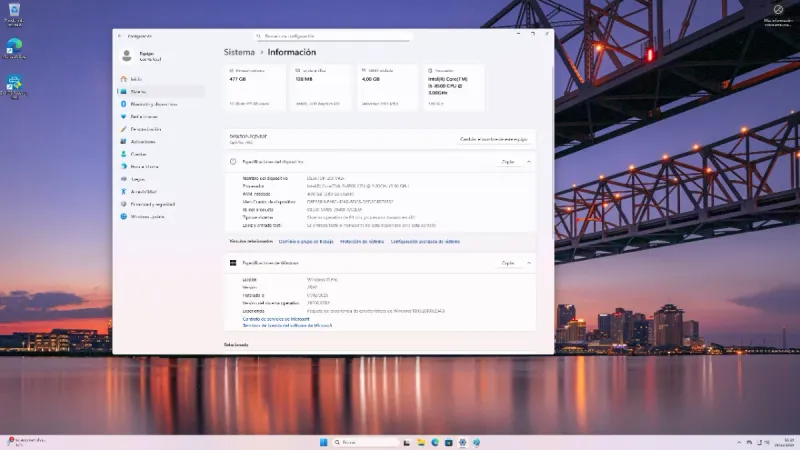Open the Microsoft services agreement link

click(276, 319)
